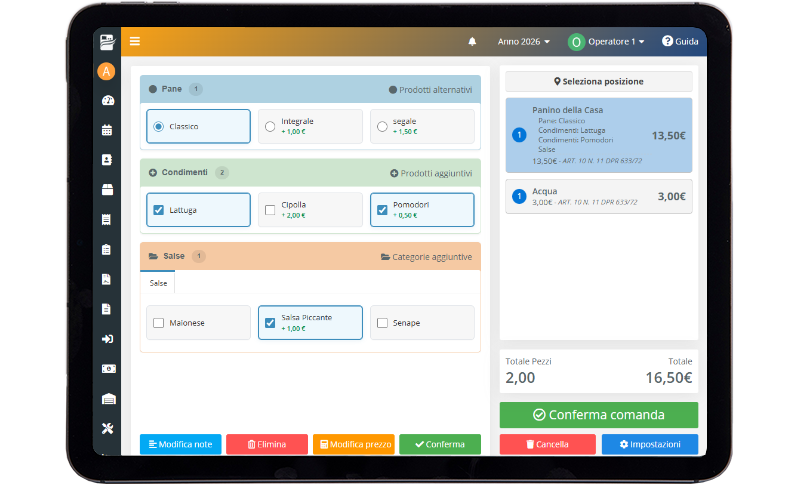Click the 3,00€ price of Acqua

[671, 196]
